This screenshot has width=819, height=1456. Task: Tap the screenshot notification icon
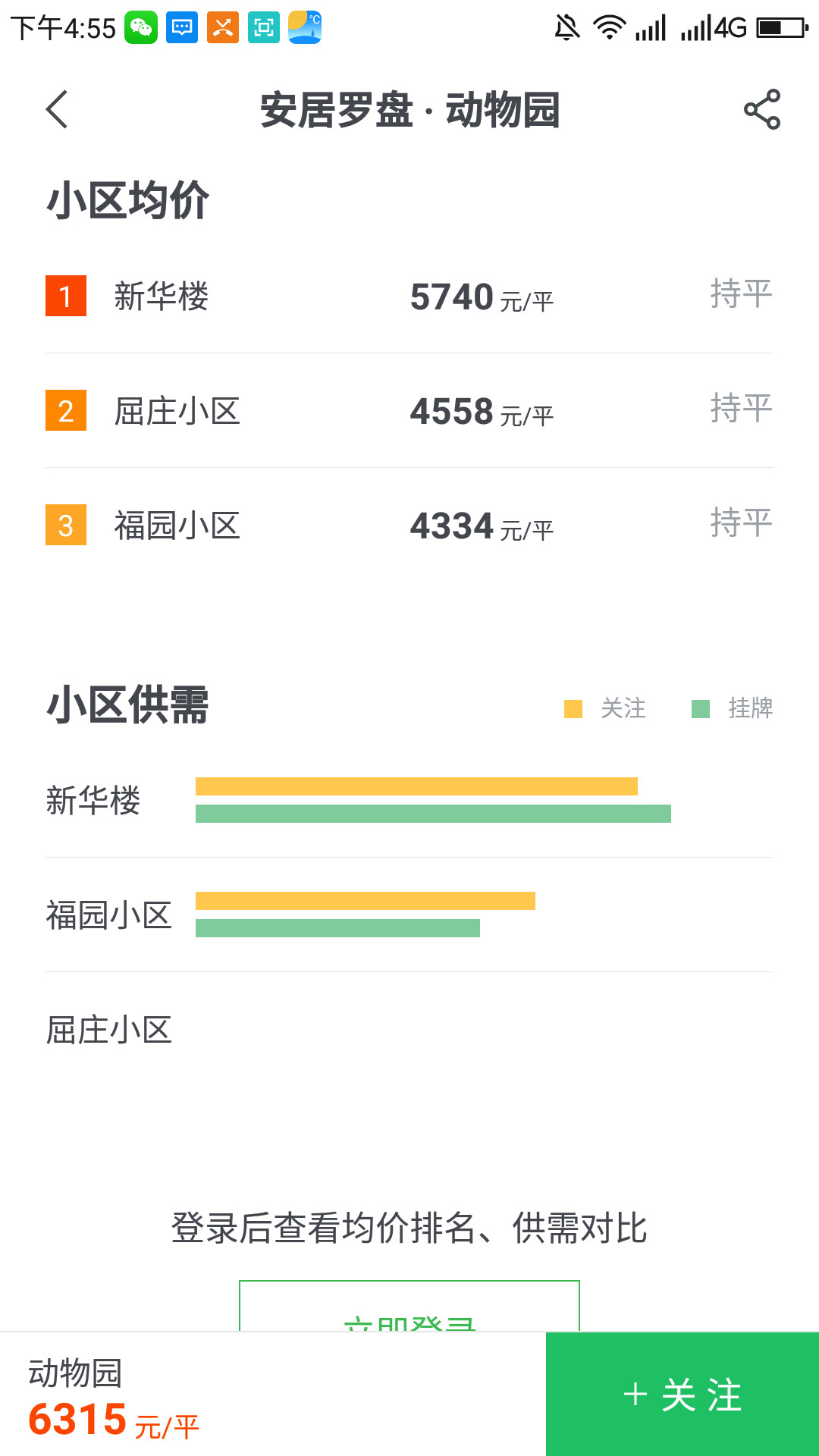click(x=264, y=28)
